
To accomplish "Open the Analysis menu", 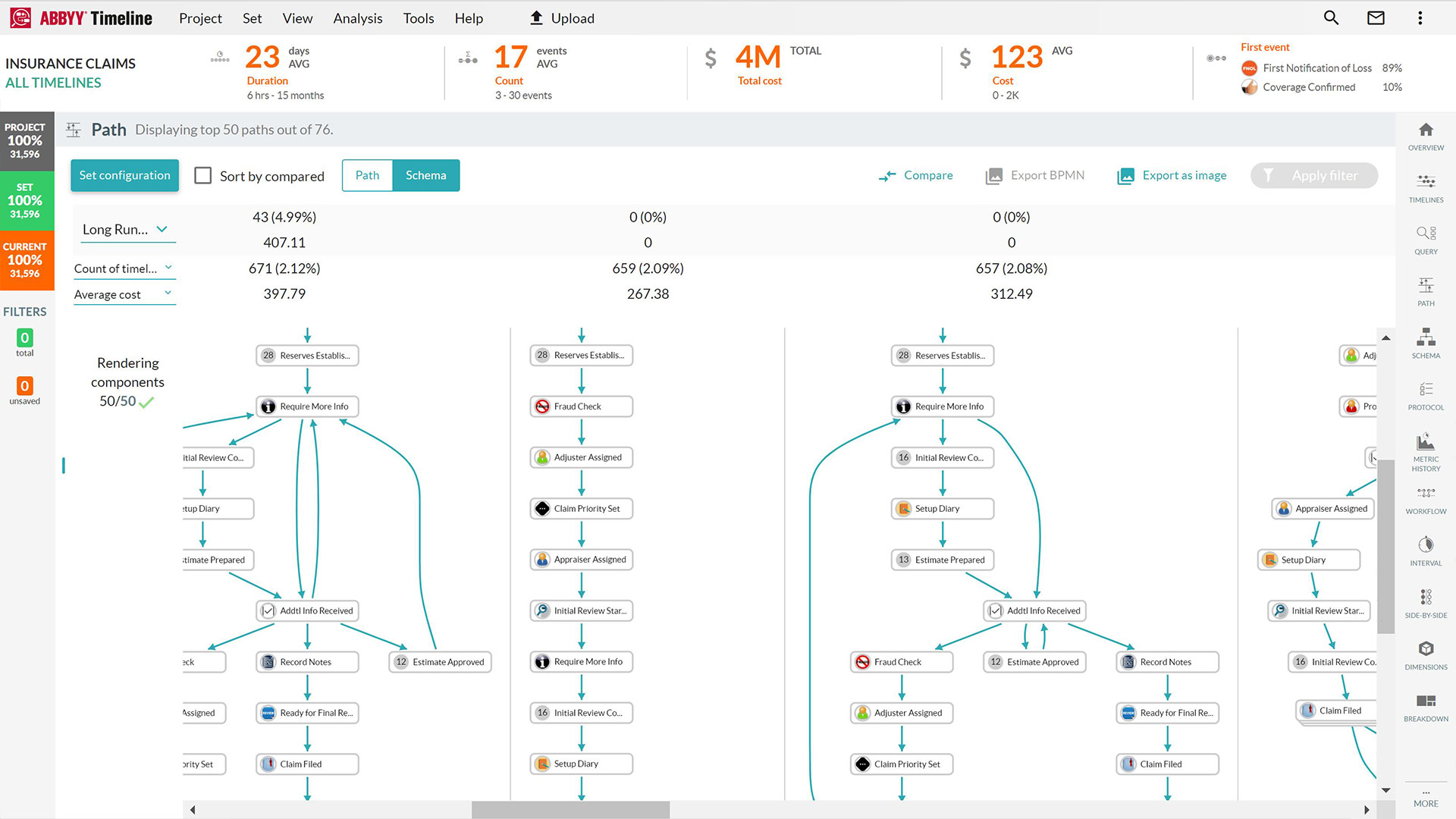I will (x=357, y=18).
